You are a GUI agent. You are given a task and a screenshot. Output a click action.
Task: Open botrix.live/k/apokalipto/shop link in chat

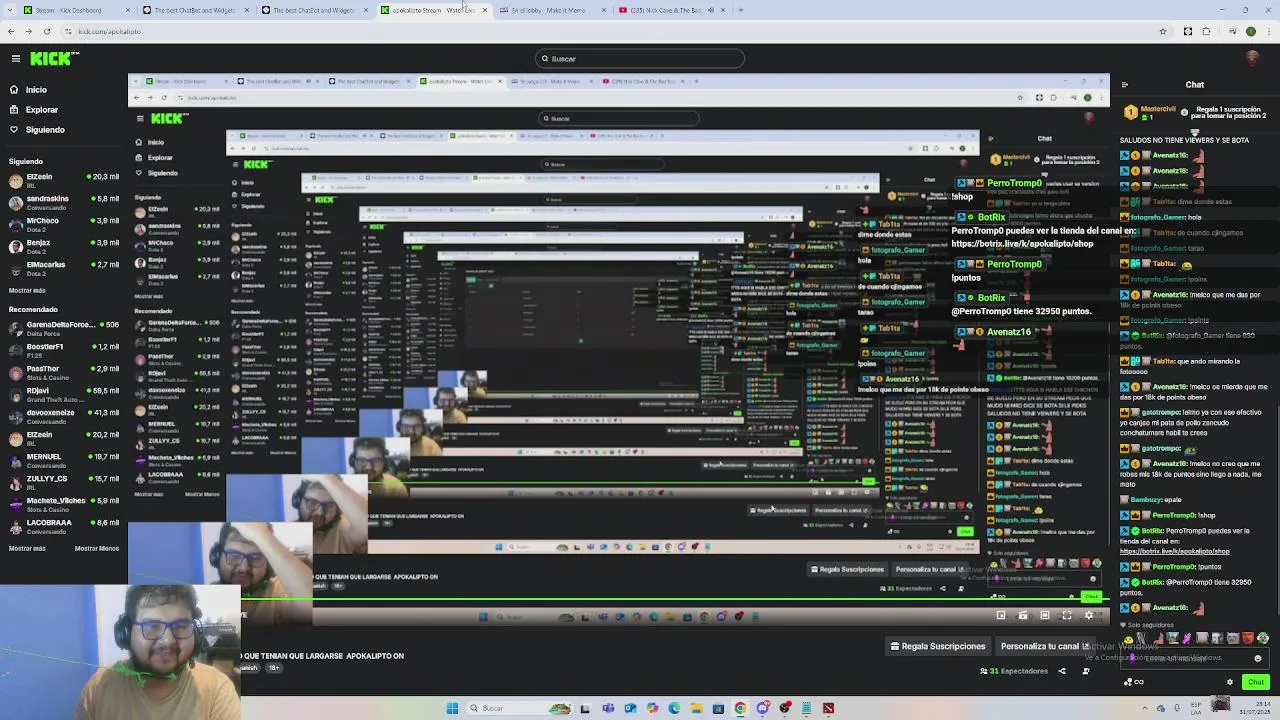(1174, 552)
